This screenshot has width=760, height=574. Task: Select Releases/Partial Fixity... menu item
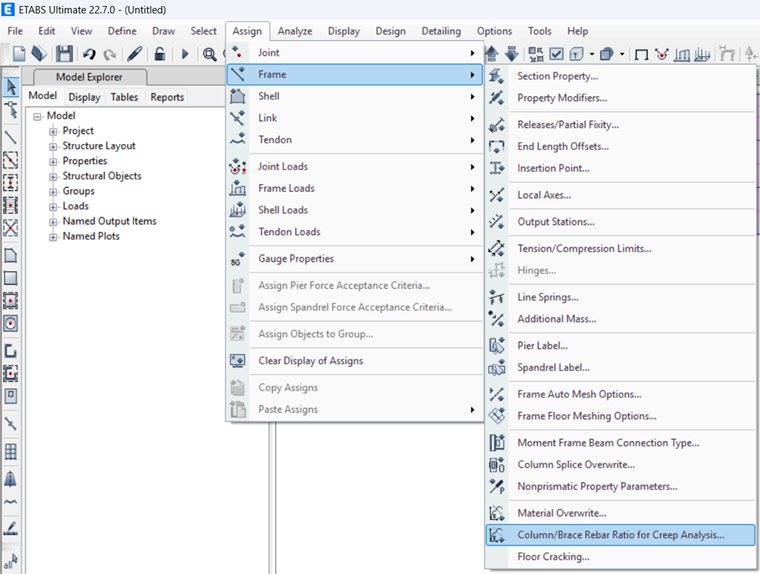[x=620, y=125]
